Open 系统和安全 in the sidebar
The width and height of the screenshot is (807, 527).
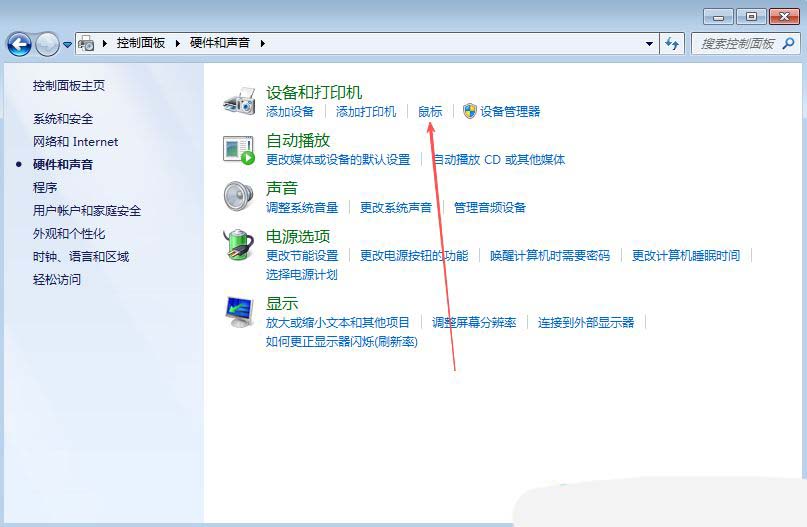click(63, 119)
